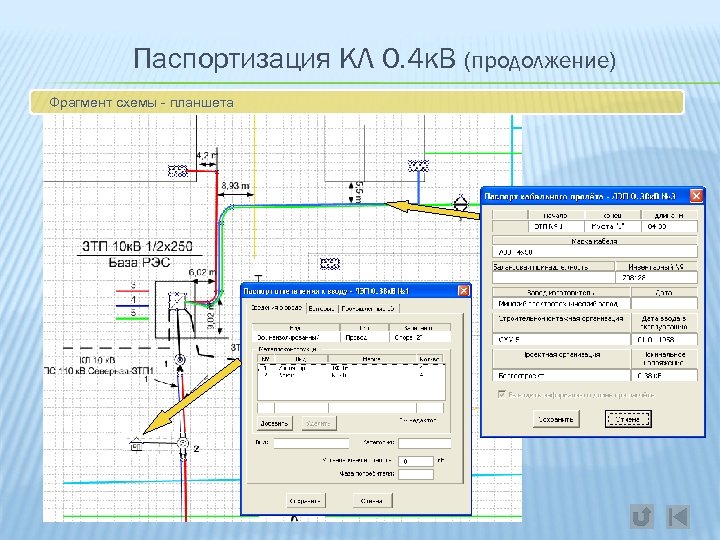Click the 4,2 m dimension label
720x540 pixels.
click(x=206, y=156)
